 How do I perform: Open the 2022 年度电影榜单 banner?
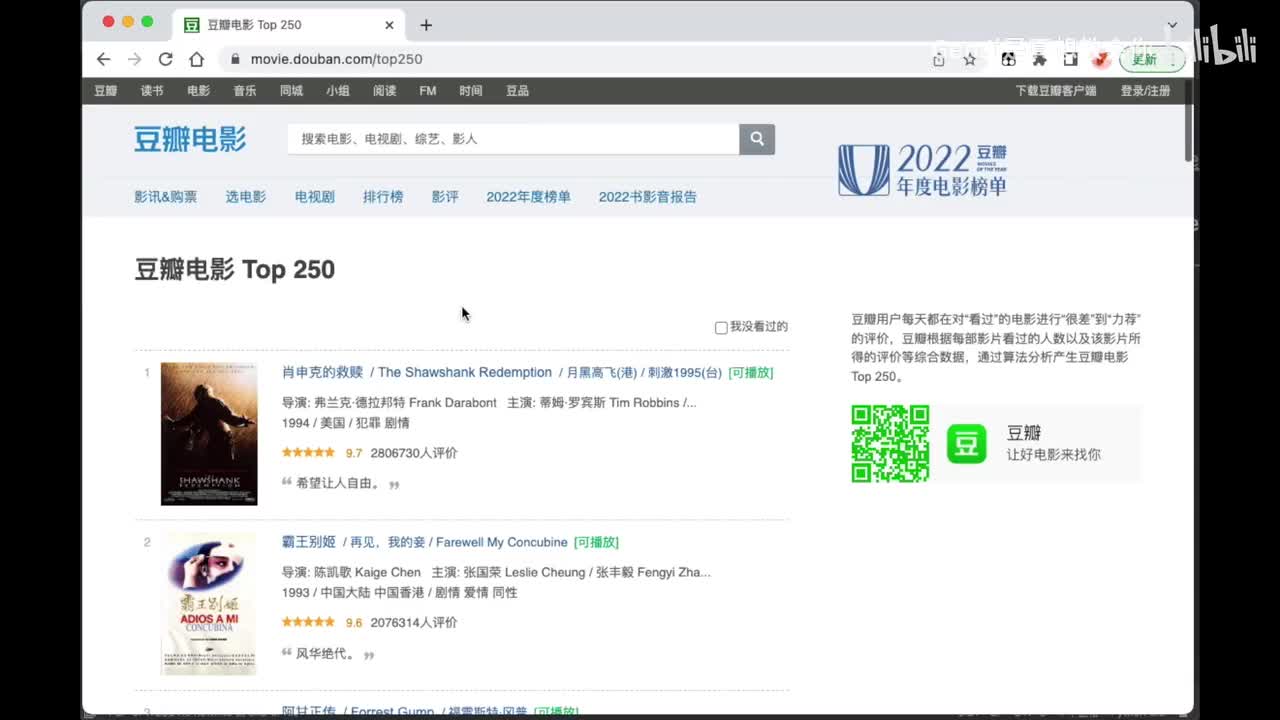922,170
